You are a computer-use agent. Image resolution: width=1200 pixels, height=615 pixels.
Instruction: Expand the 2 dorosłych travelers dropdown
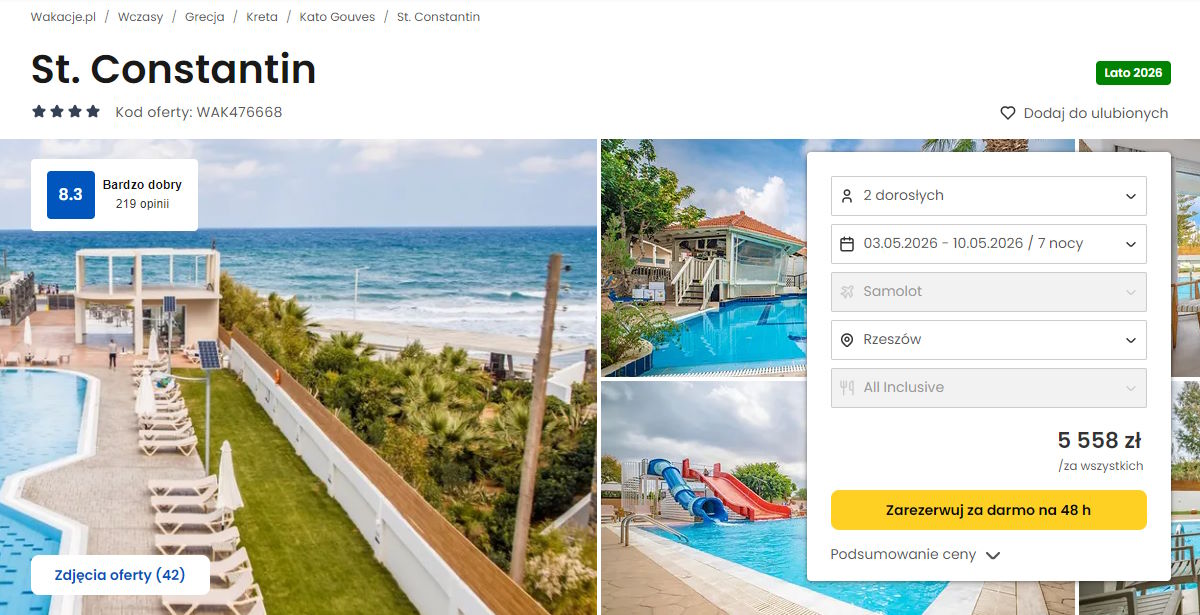point(989,196)
